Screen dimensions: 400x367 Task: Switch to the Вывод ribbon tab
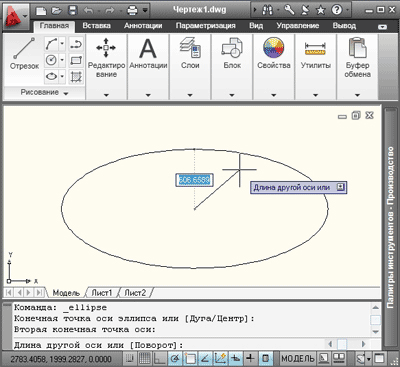pos(344,26)
